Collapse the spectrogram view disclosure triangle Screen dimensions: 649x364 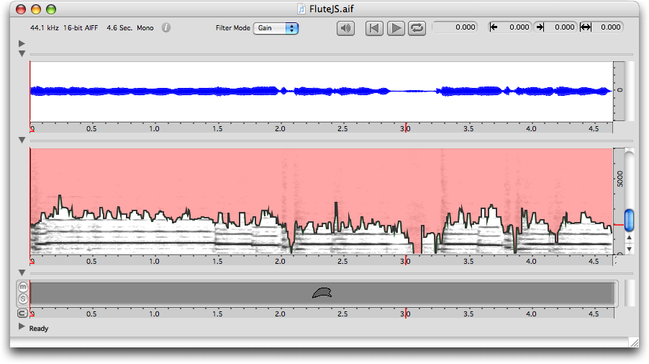[x=22, y=140]
